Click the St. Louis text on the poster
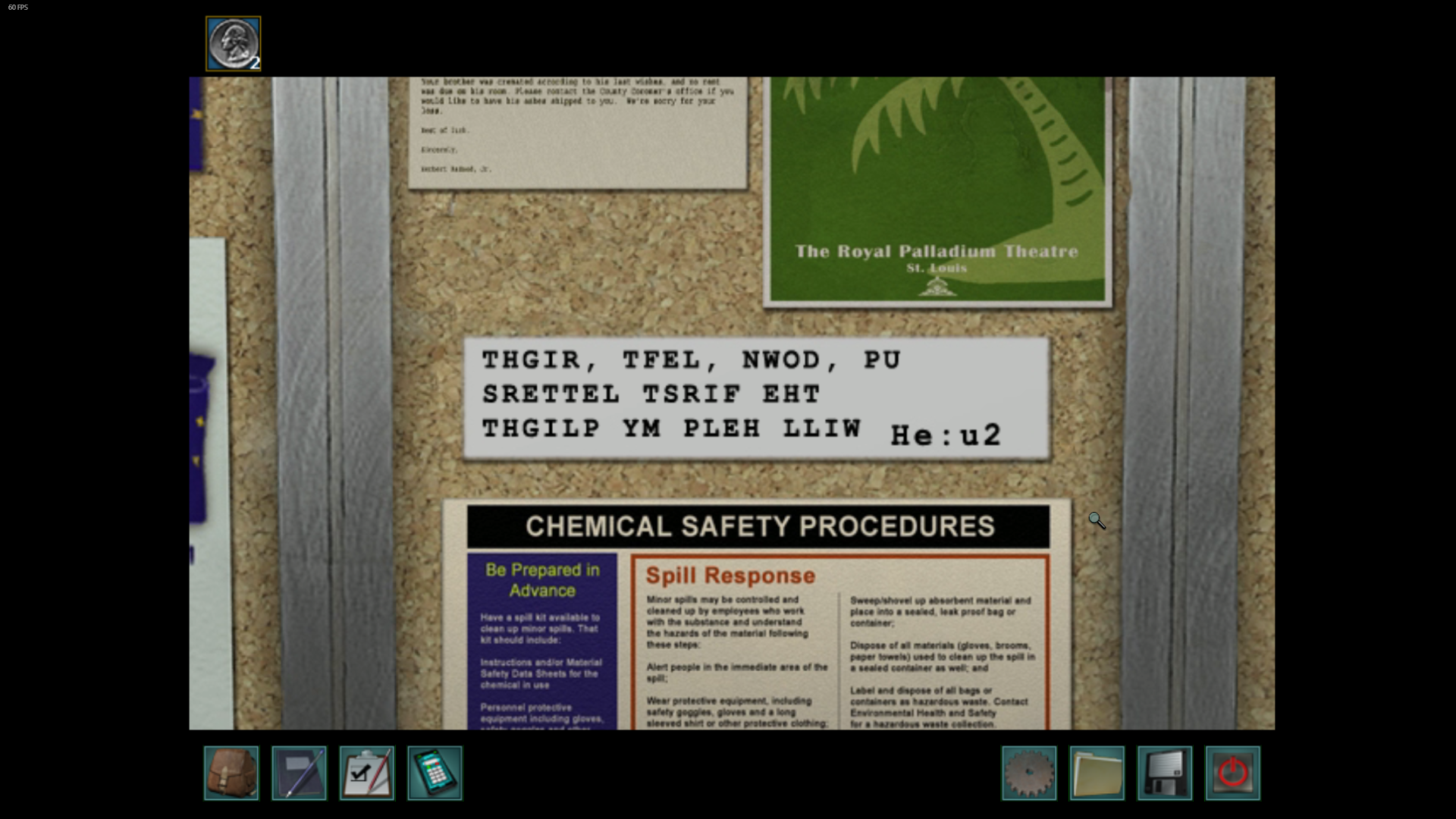This screenshot has width=1456, height=819. click(937, 268)
